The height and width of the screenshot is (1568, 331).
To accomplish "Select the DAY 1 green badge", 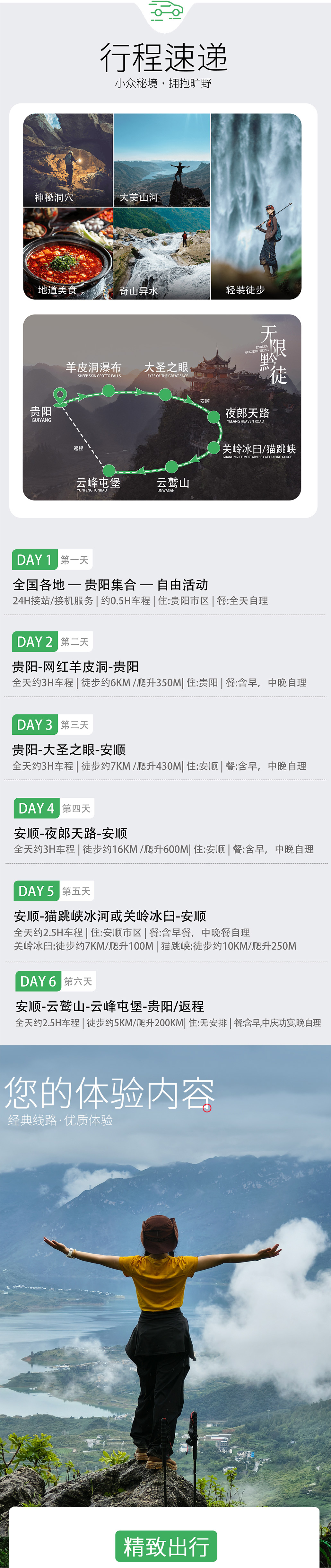I will [x=34, y=559].
